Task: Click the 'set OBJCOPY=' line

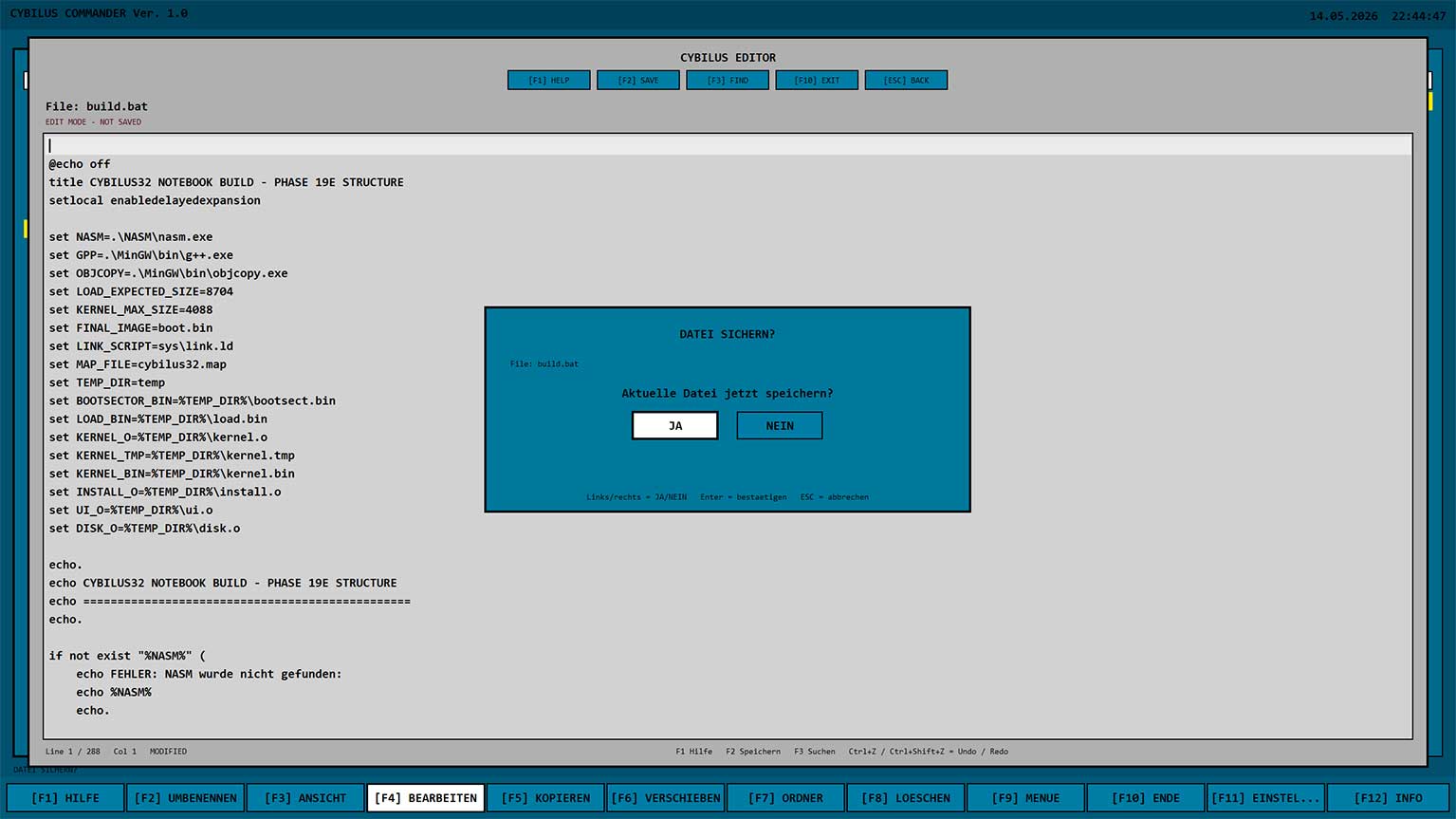Action: pos(168,273)
